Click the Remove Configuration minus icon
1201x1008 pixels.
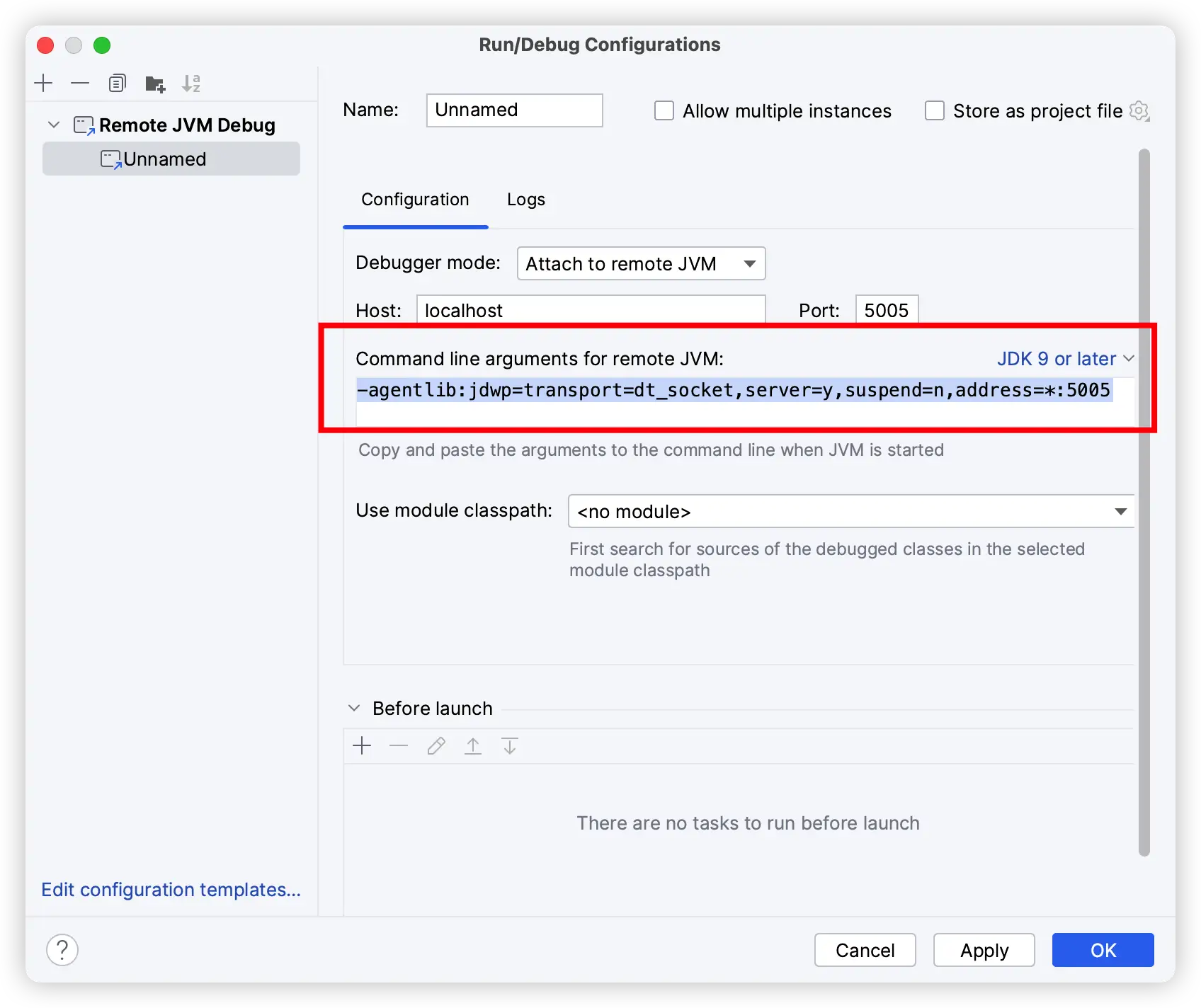pyautogui.click(x=80, y=84)
